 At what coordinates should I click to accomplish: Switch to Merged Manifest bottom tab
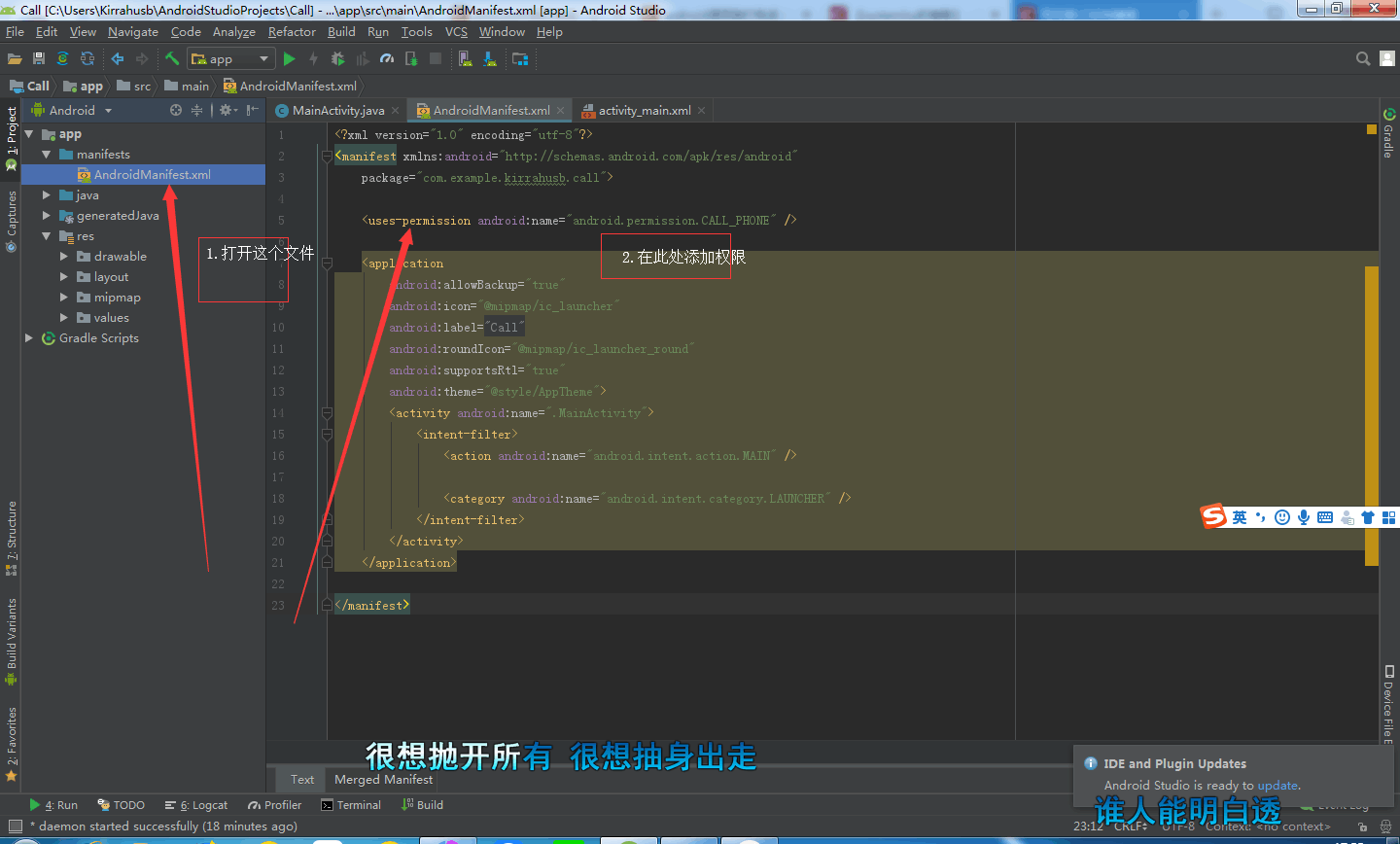[383, 780]
